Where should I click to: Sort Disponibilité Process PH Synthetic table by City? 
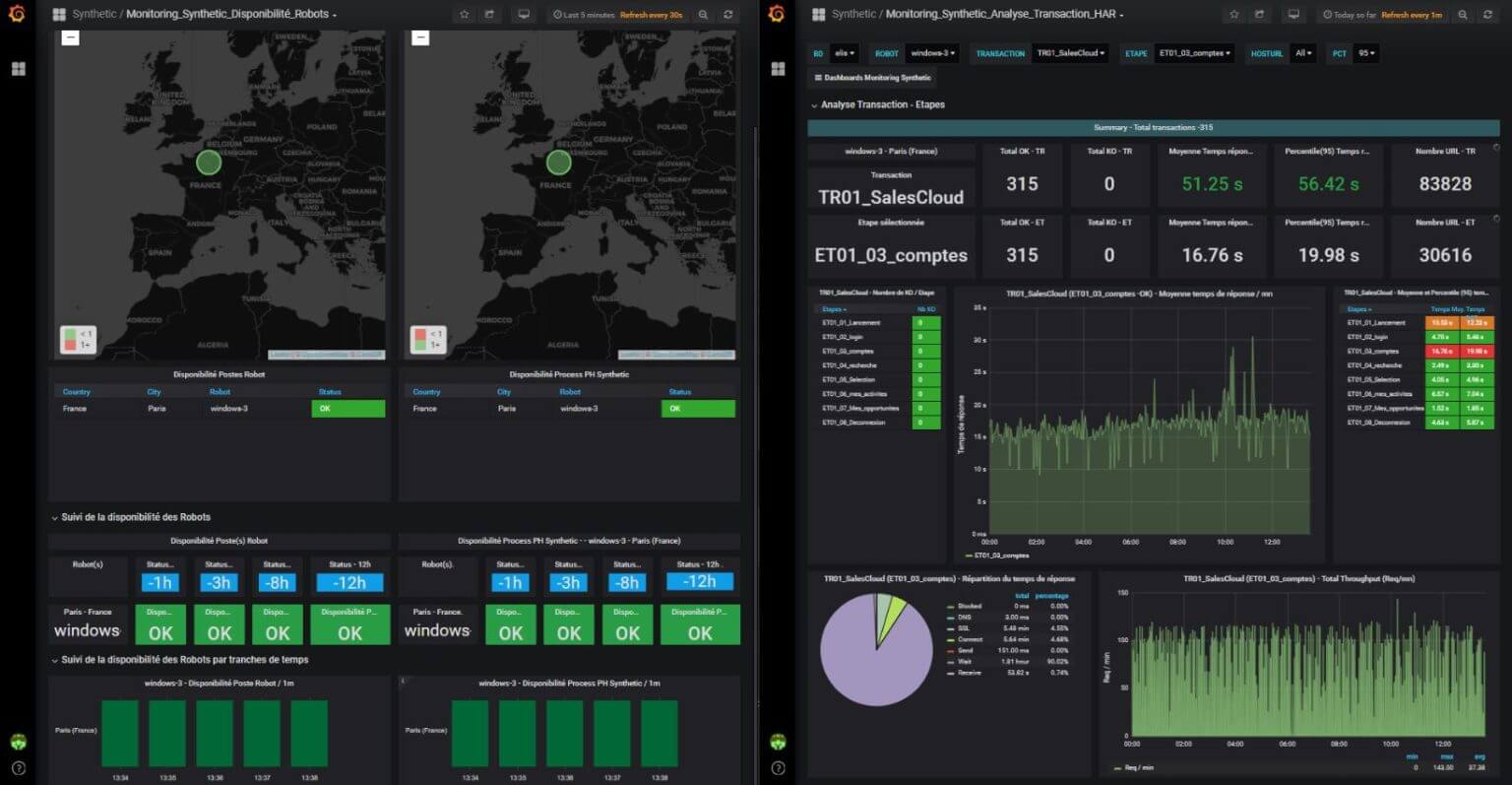coord(504,392)
